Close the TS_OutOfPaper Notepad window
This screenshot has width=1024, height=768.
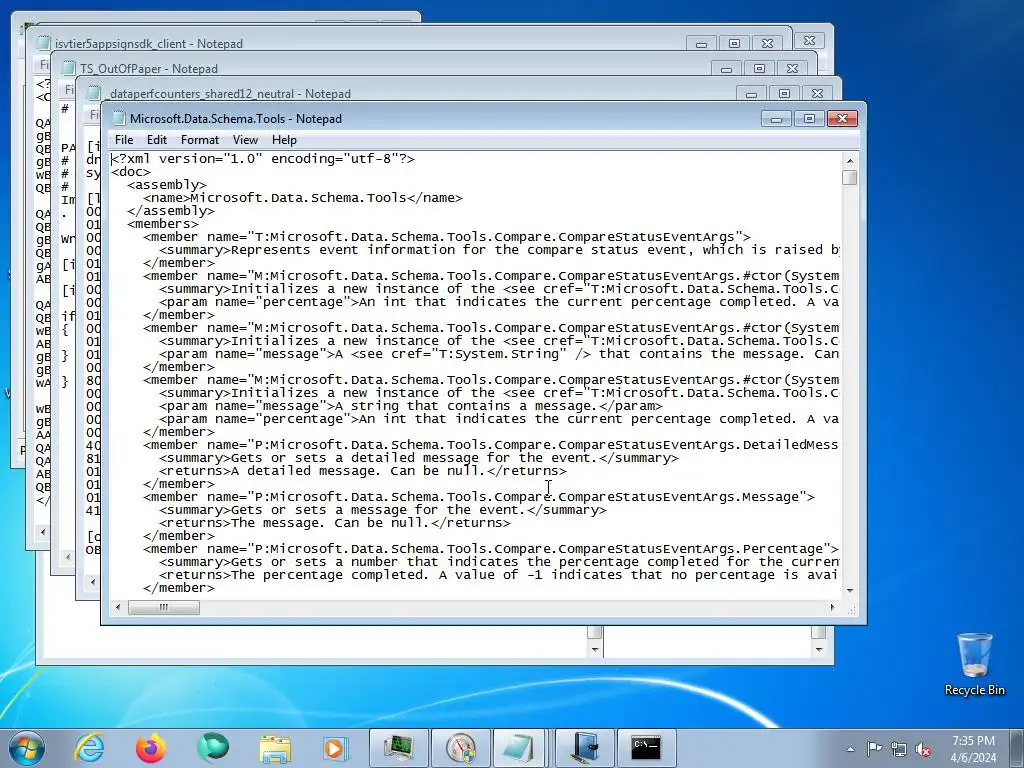pyautogui.click(x=792, y=69)
